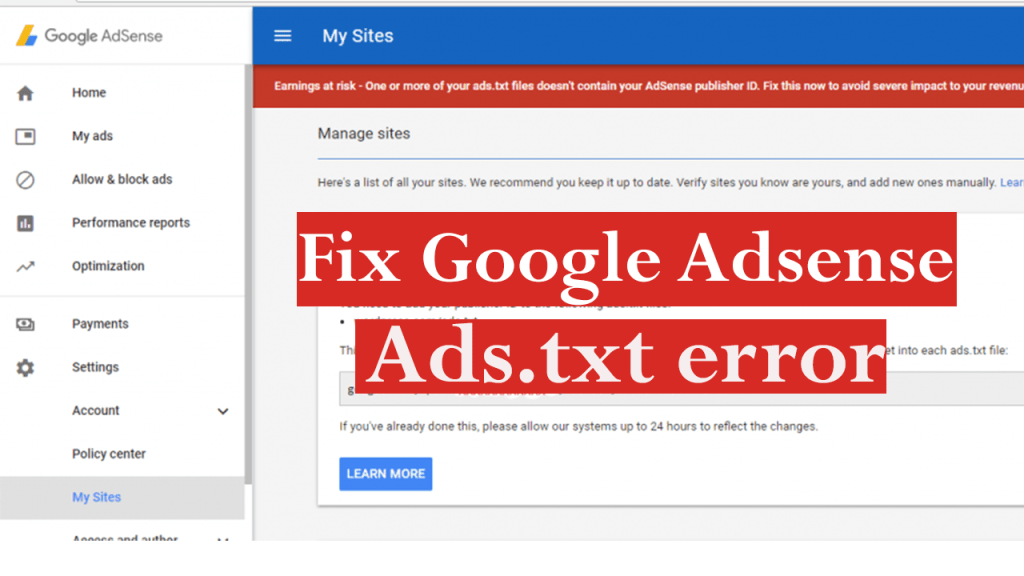Screen dimensions: 1024x576
Task: Open the Home menu item
Action: tap(89, 93)
